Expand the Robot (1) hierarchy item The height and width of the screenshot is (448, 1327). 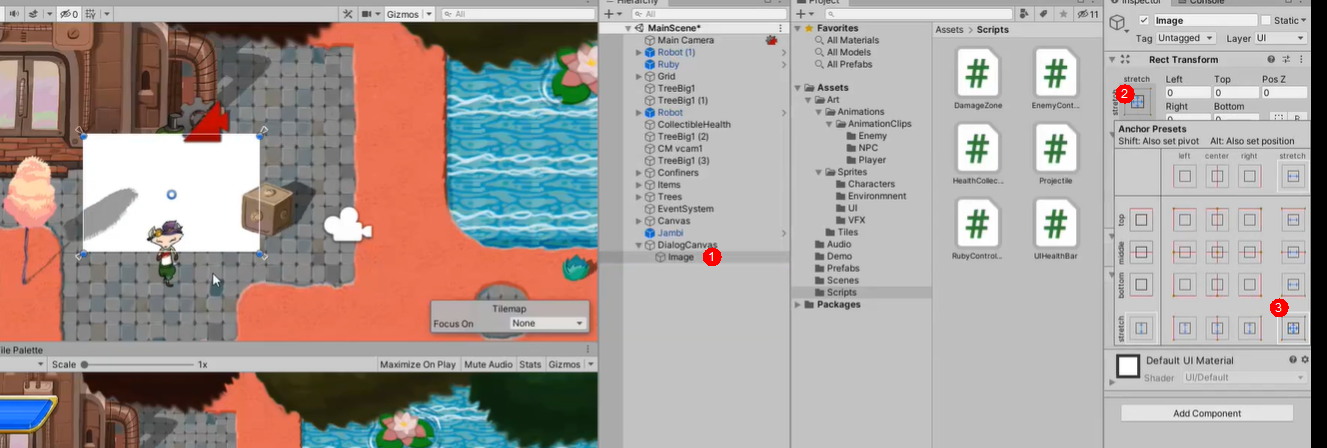[638, 52]
